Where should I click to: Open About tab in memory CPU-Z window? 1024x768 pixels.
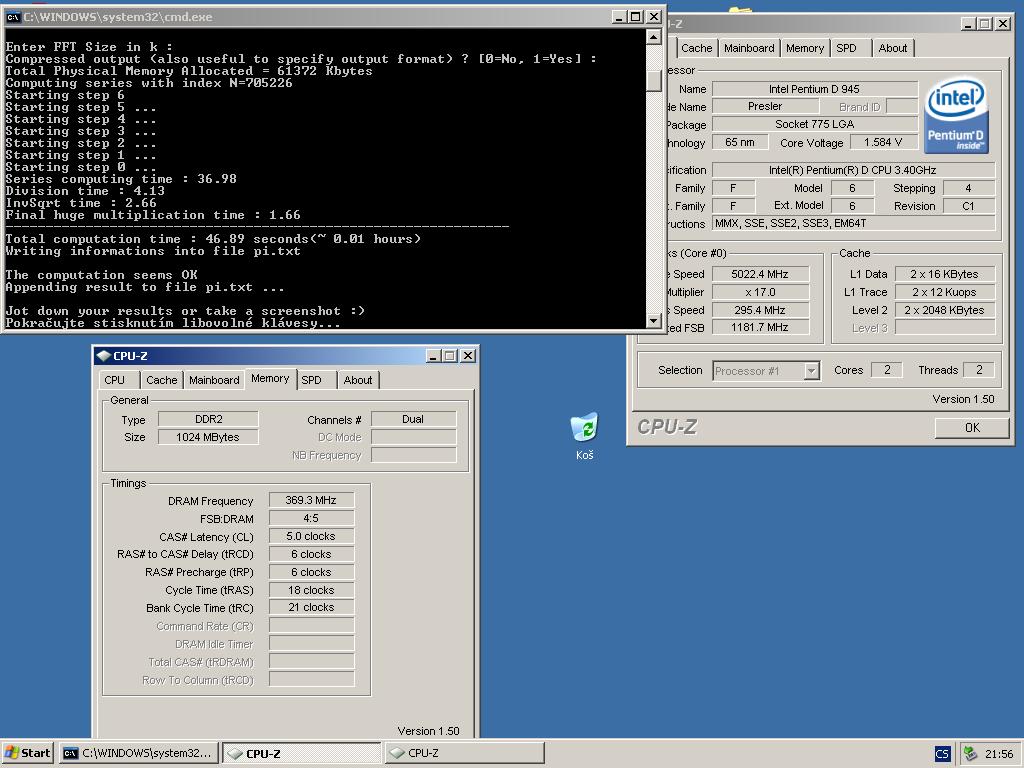(358, 380)
